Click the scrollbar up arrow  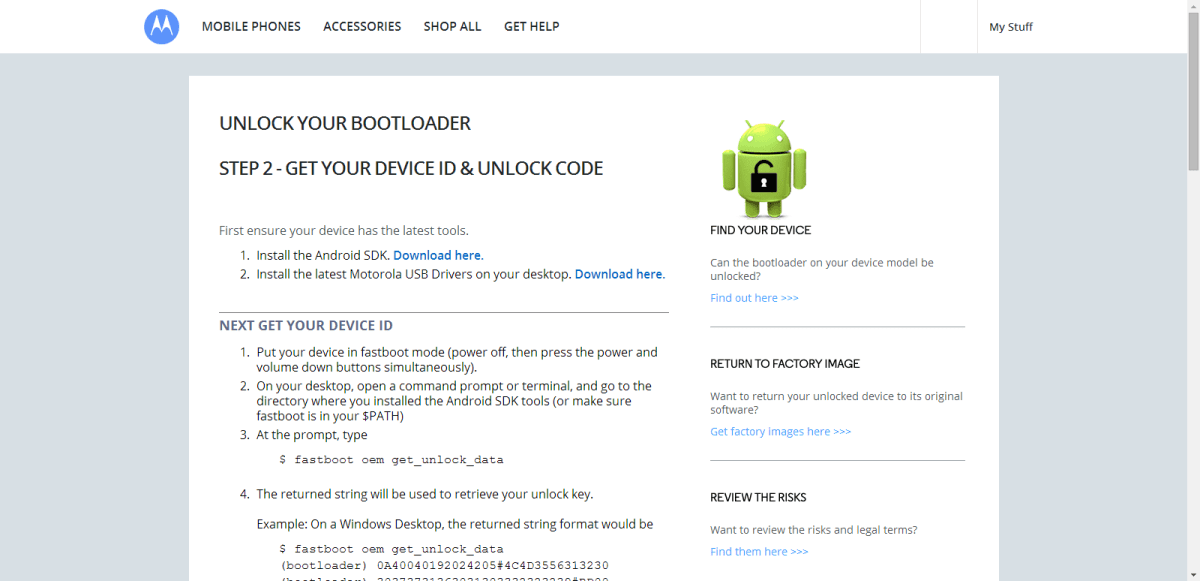(1192, 9)
